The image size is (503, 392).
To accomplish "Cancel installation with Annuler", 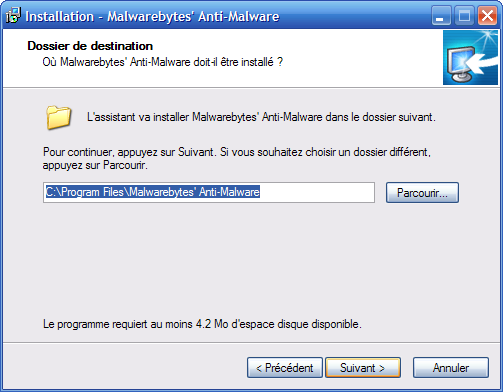I will [x=451, y=368].
